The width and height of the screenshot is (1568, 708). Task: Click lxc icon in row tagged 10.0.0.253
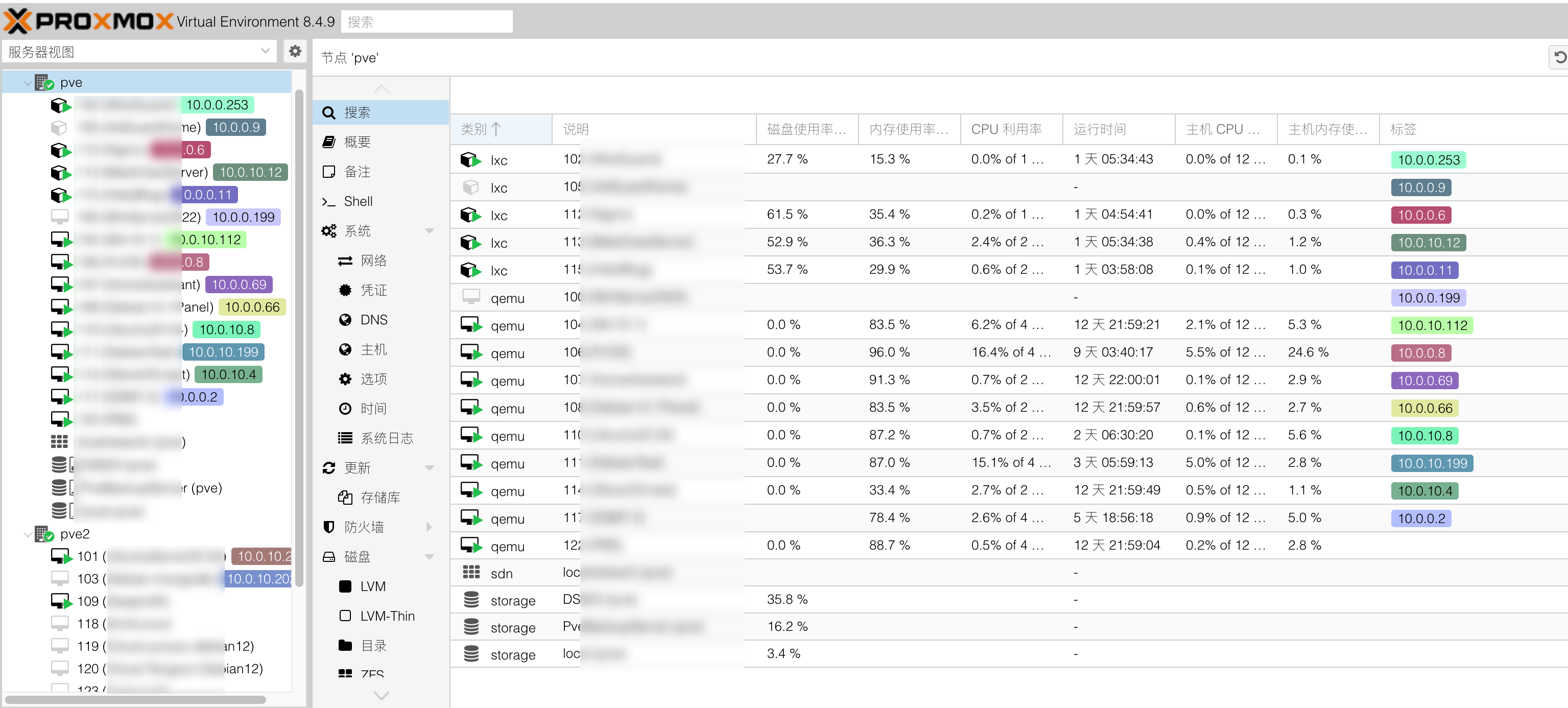[x=470, y=160]
